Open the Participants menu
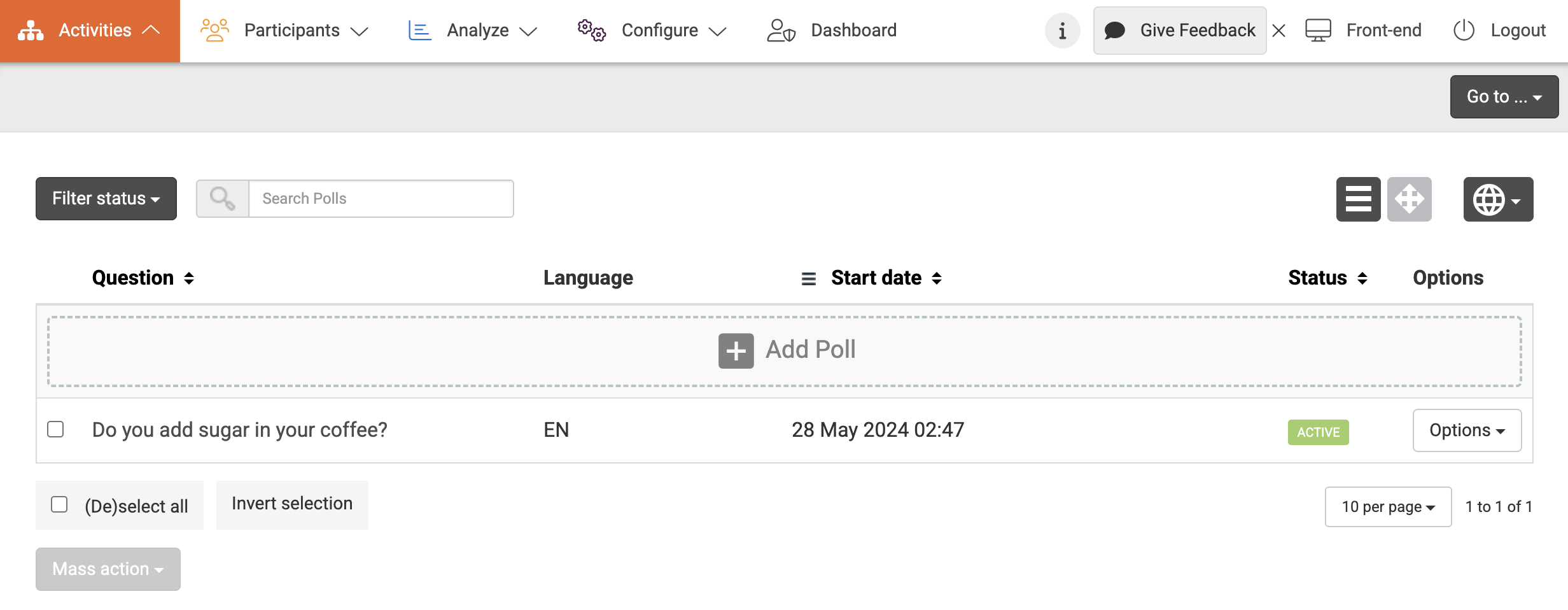This screenshot has width=1568, height=610. [x=284, y=31]
